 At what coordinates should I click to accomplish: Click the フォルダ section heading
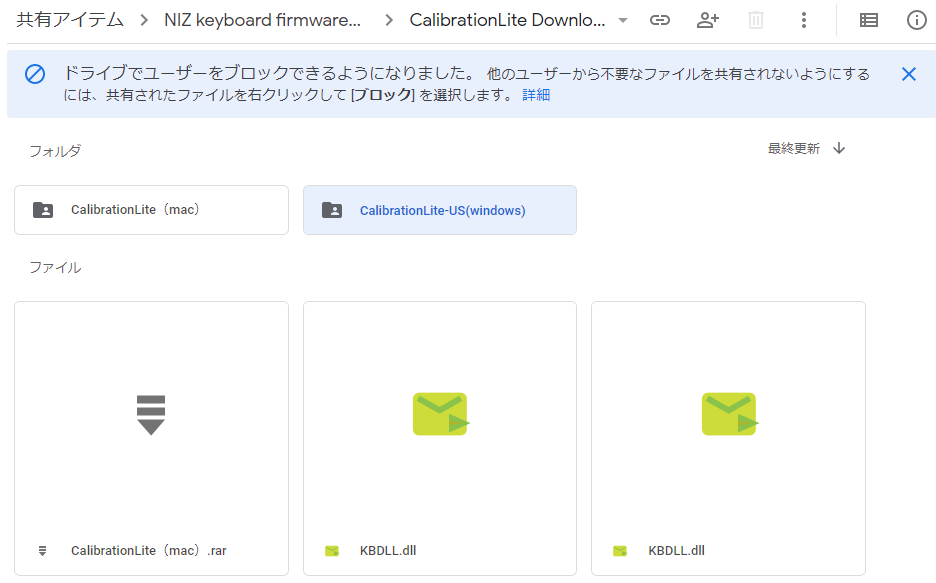(x=56, y=151)
